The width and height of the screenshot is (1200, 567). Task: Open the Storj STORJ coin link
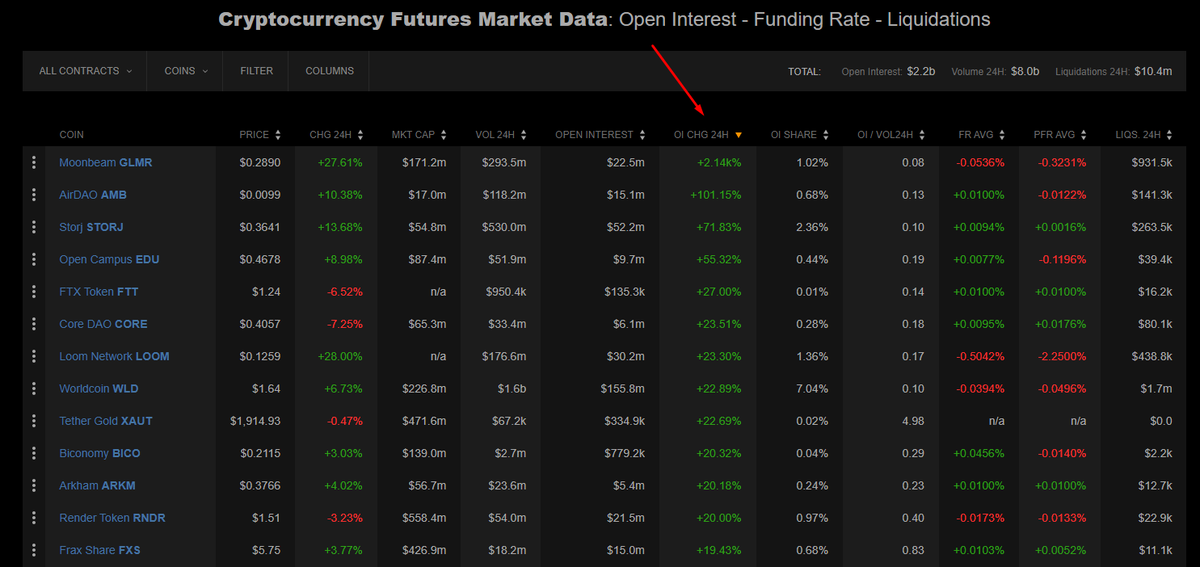click(91, 227)
